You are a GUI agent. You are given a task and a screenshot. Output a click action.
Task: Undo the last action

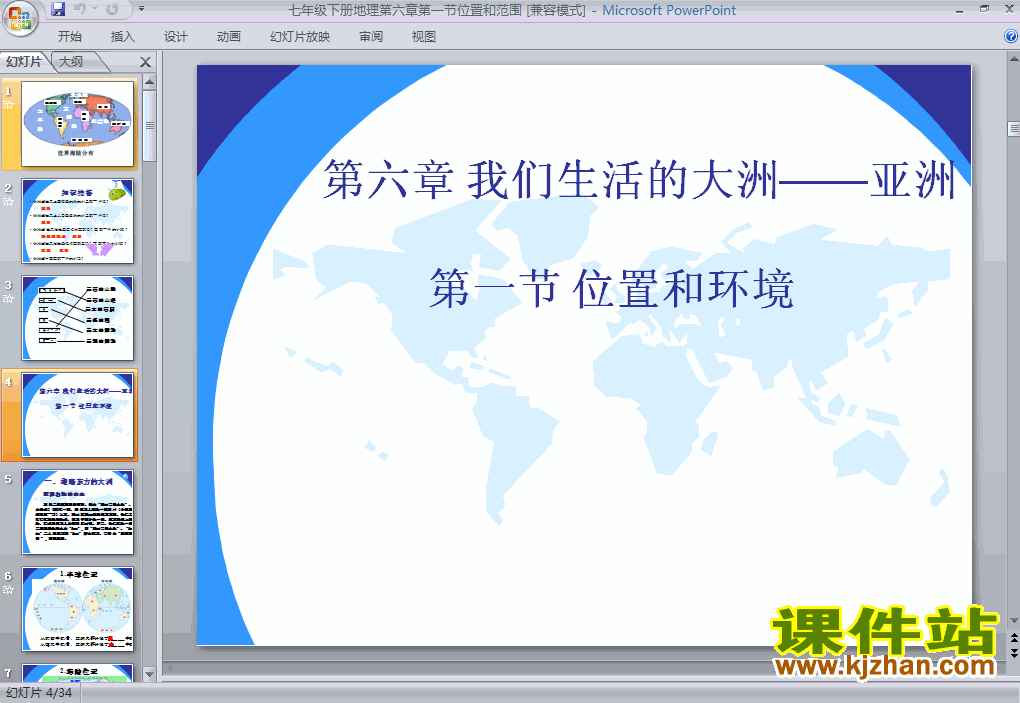point(80,9)
